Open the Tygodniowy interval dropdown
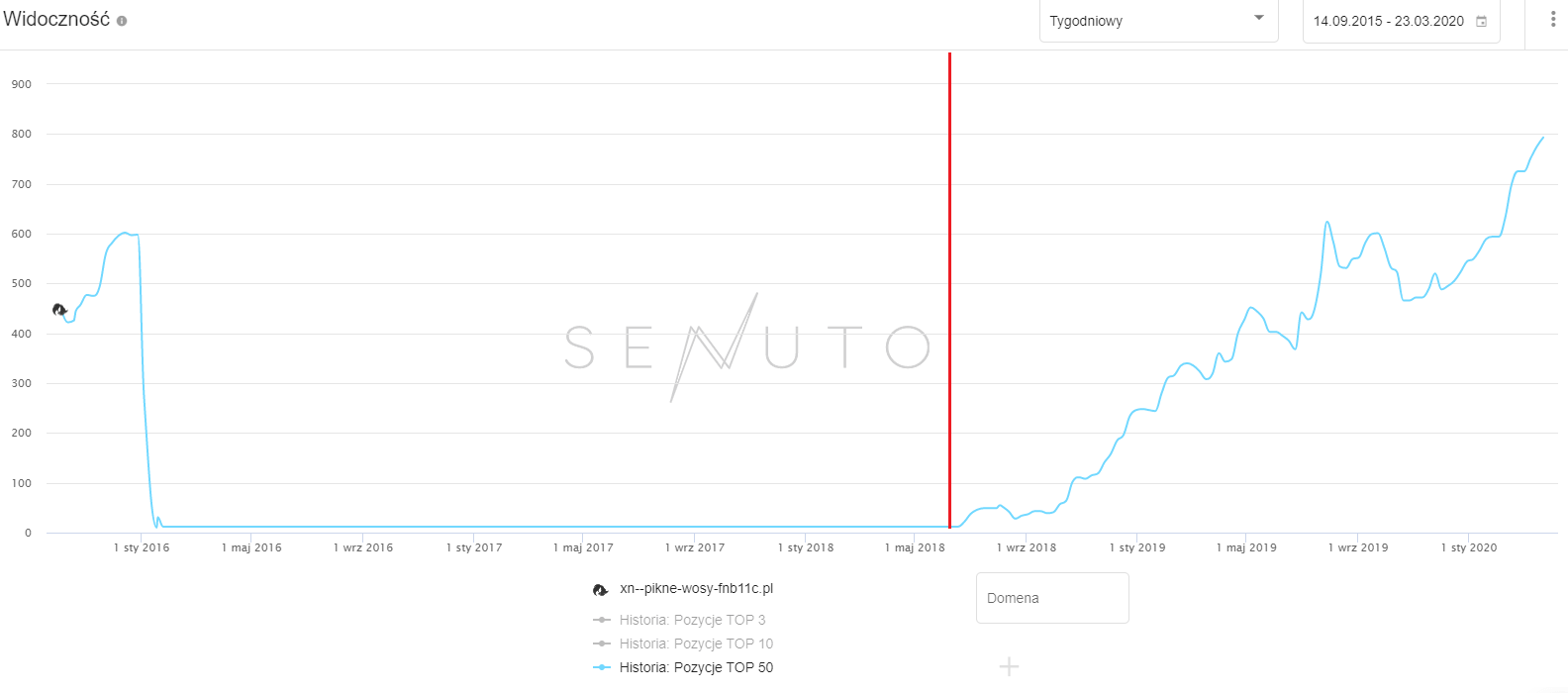The height and width of the screenshot is (693, 1568). click(x=1148, y=21)
